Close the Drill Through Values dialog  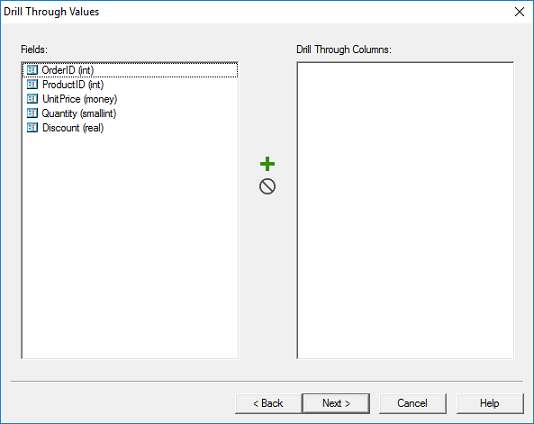(x=519, y=12)
